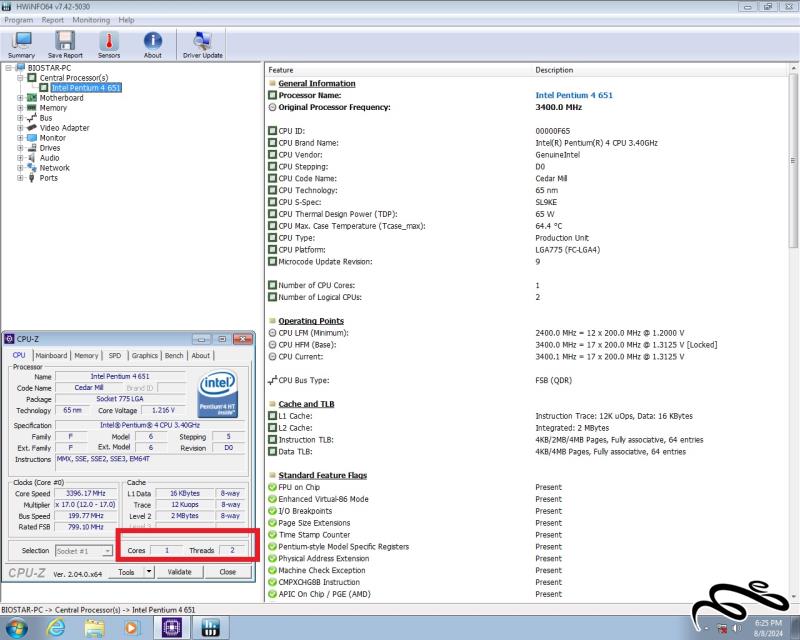Click the About info icon
Screen dimensions: 800x640
pyautogui.click(x=153, y=45)
